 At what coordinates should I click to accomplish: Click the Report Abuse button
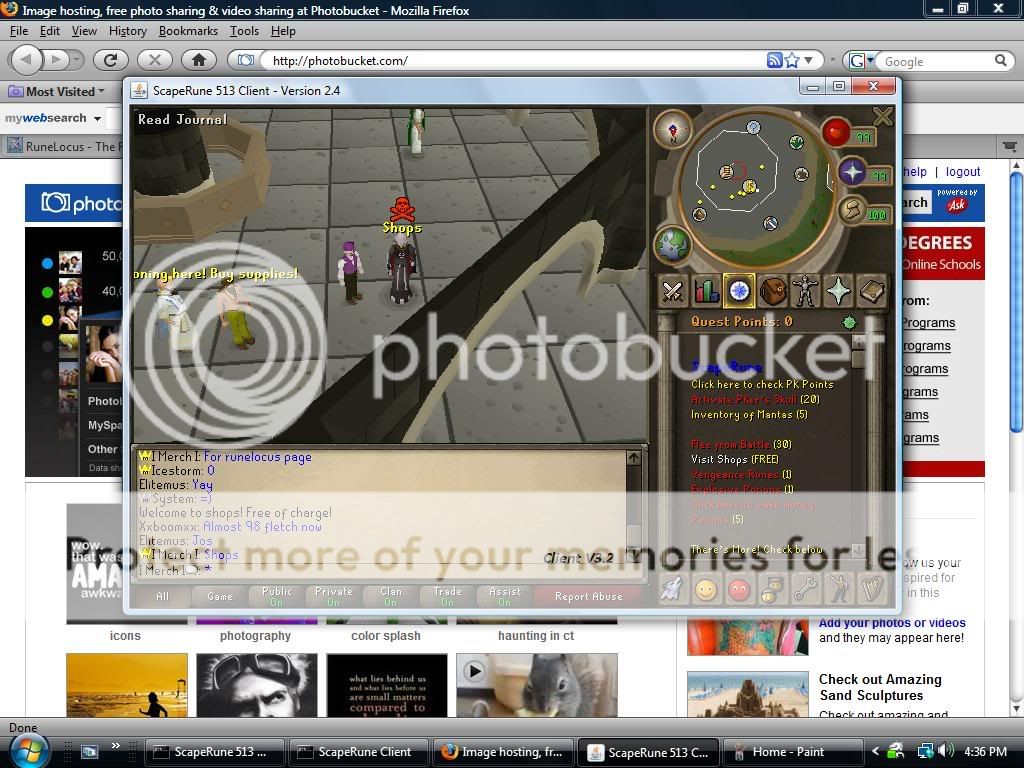(588, 596)
